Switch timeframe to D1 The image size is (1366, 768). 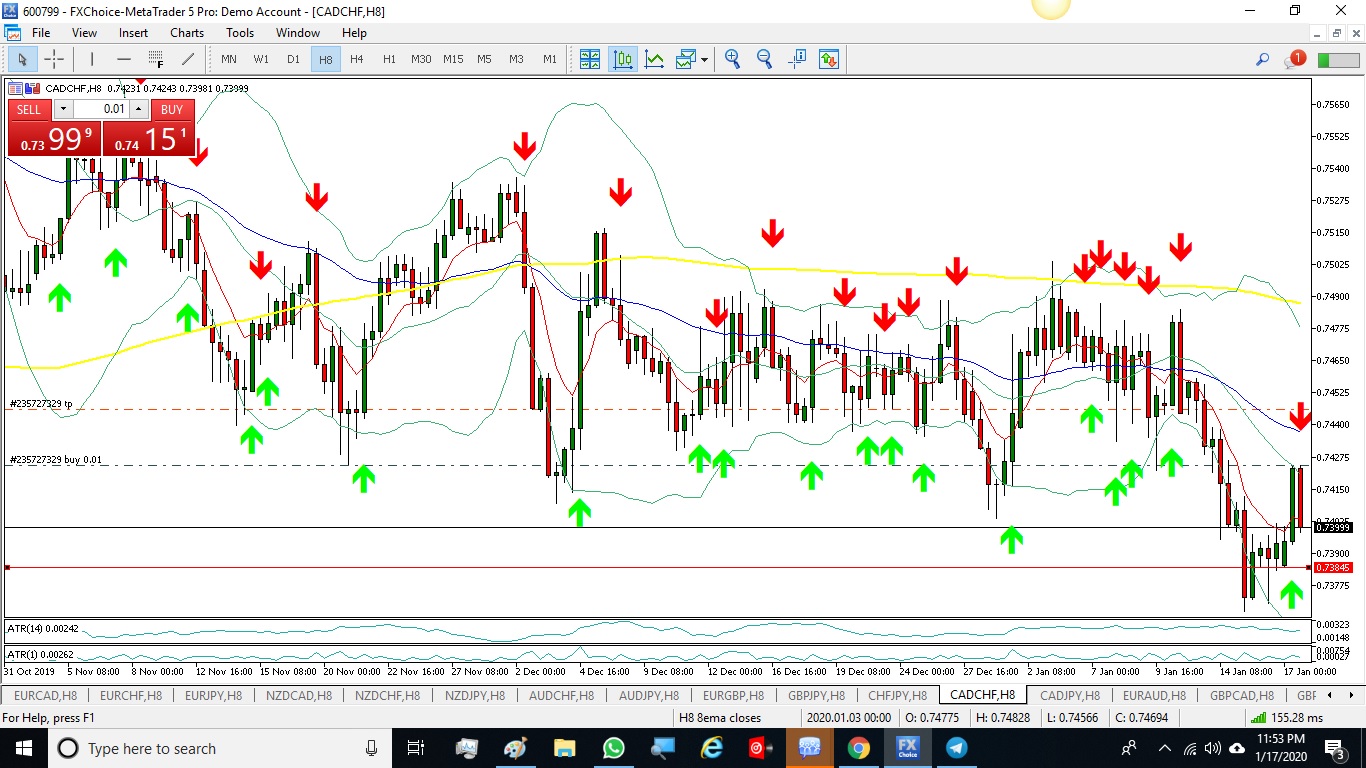click(x=293, y=59)
